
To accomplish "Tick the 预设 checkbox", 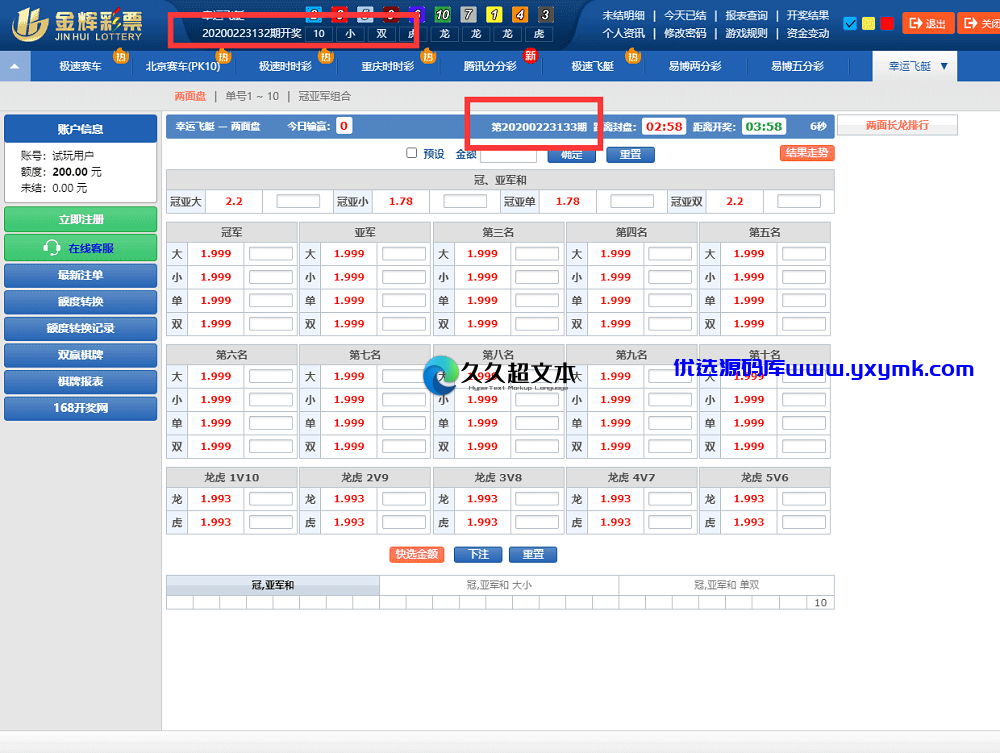I will (411, 153).
